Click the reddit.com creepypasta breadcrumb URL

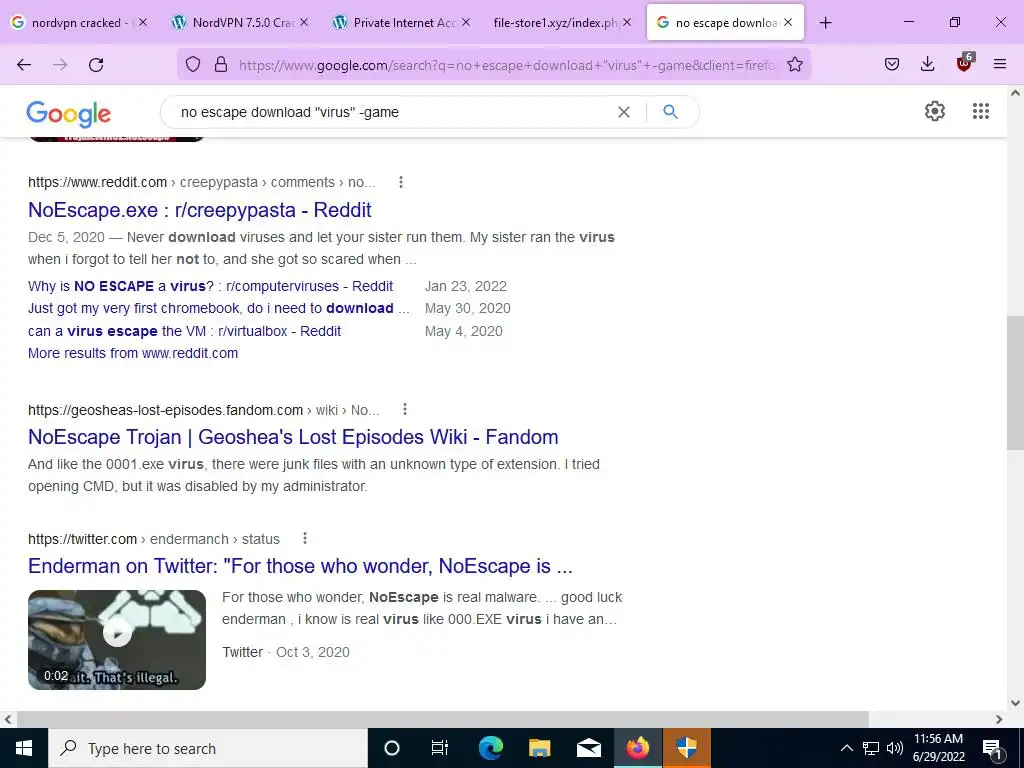202,182
